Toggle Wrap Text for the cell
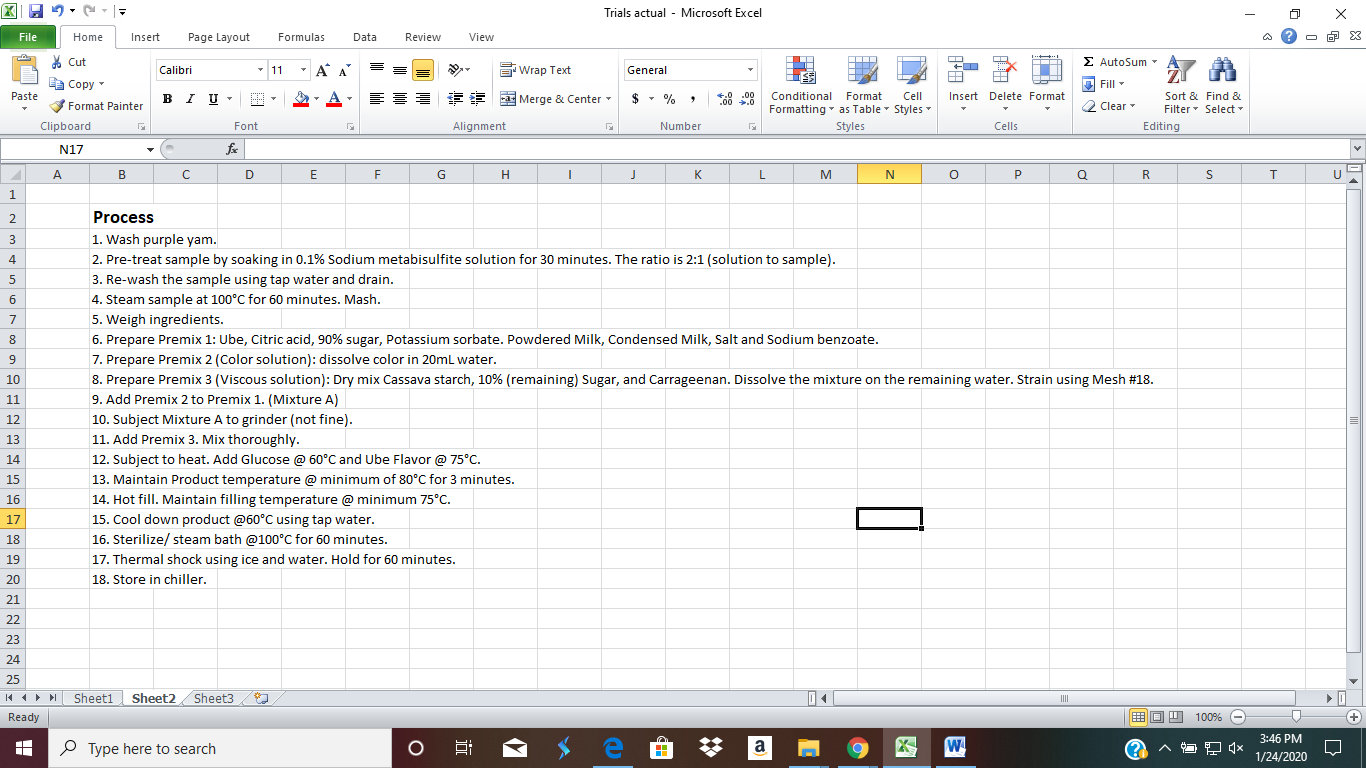Viewport: 1366px width, 768px height. (536, 70)
